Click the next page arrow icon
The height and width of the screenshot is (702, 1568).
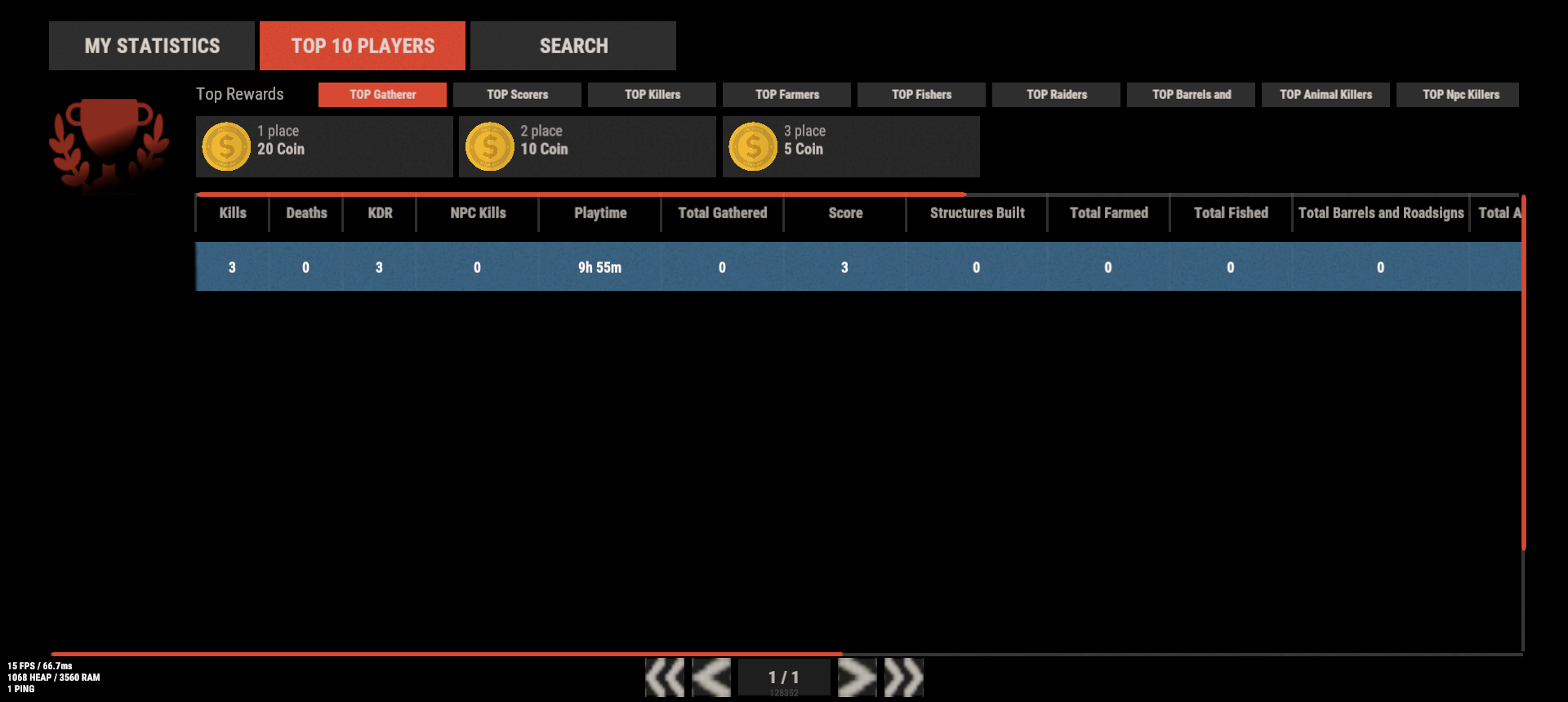coord(857,677)
